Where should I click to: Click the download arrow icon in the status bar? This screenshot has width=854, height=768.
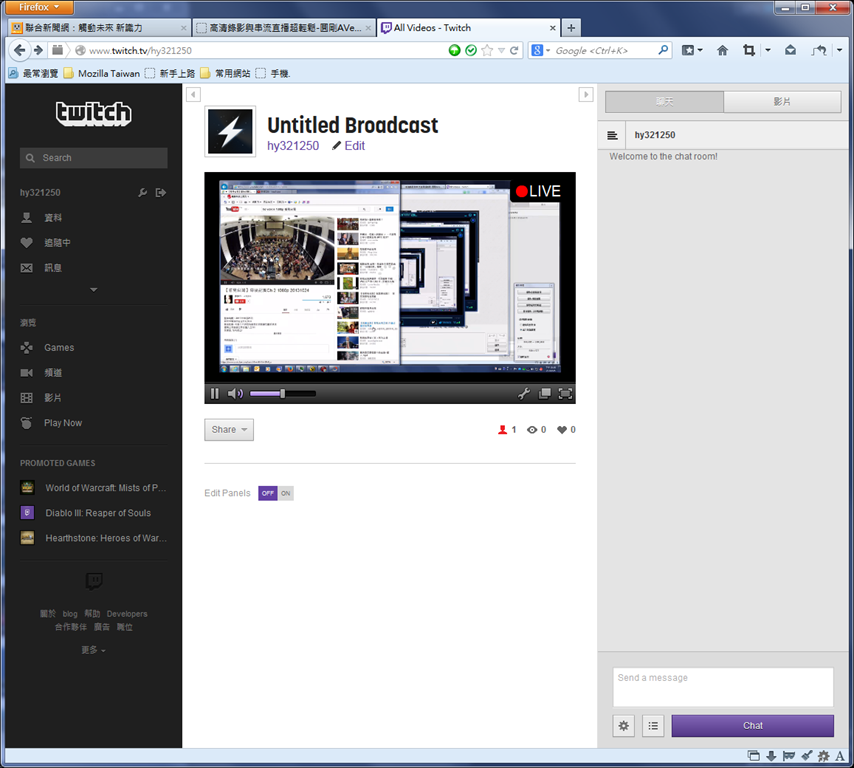coord(771,755)
